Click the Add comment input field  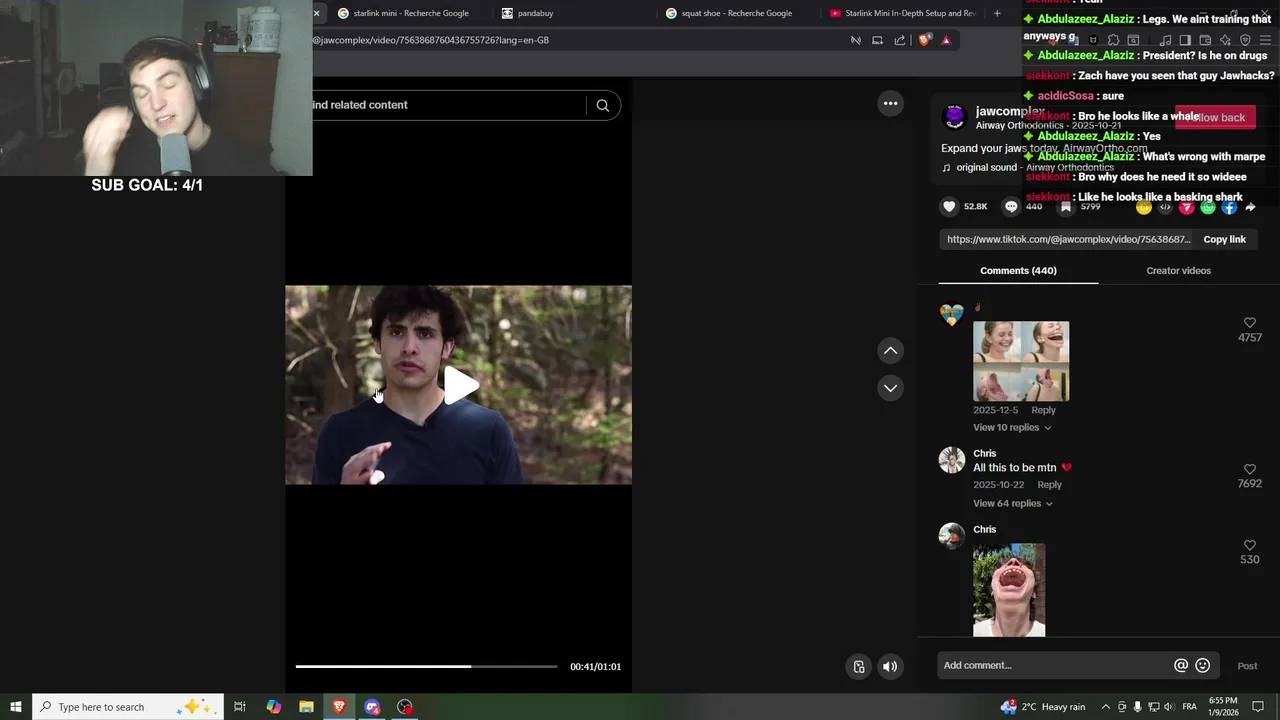(x=1055, y=665)
